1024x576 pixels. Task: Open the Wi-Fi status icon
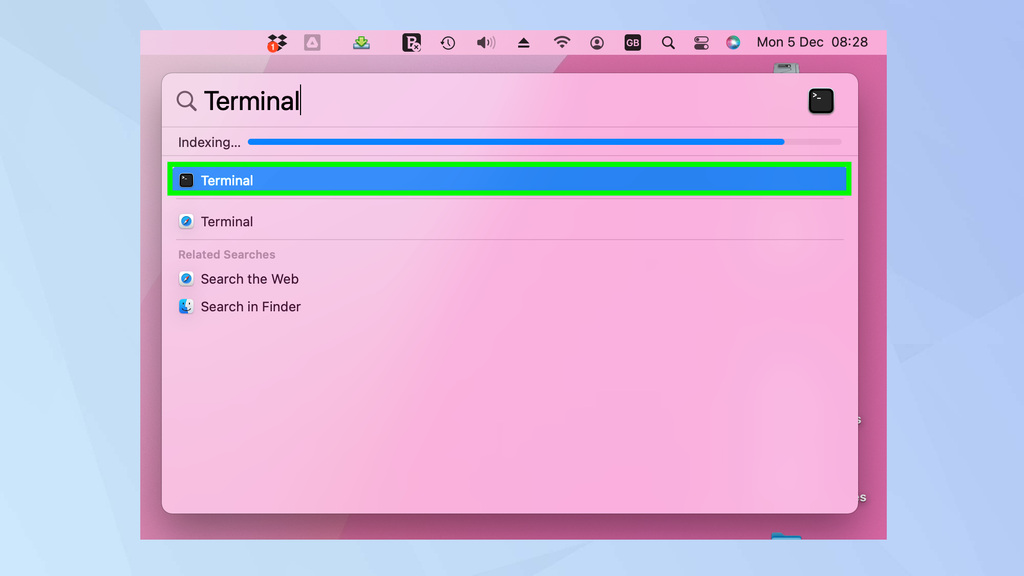coord(561,42)
